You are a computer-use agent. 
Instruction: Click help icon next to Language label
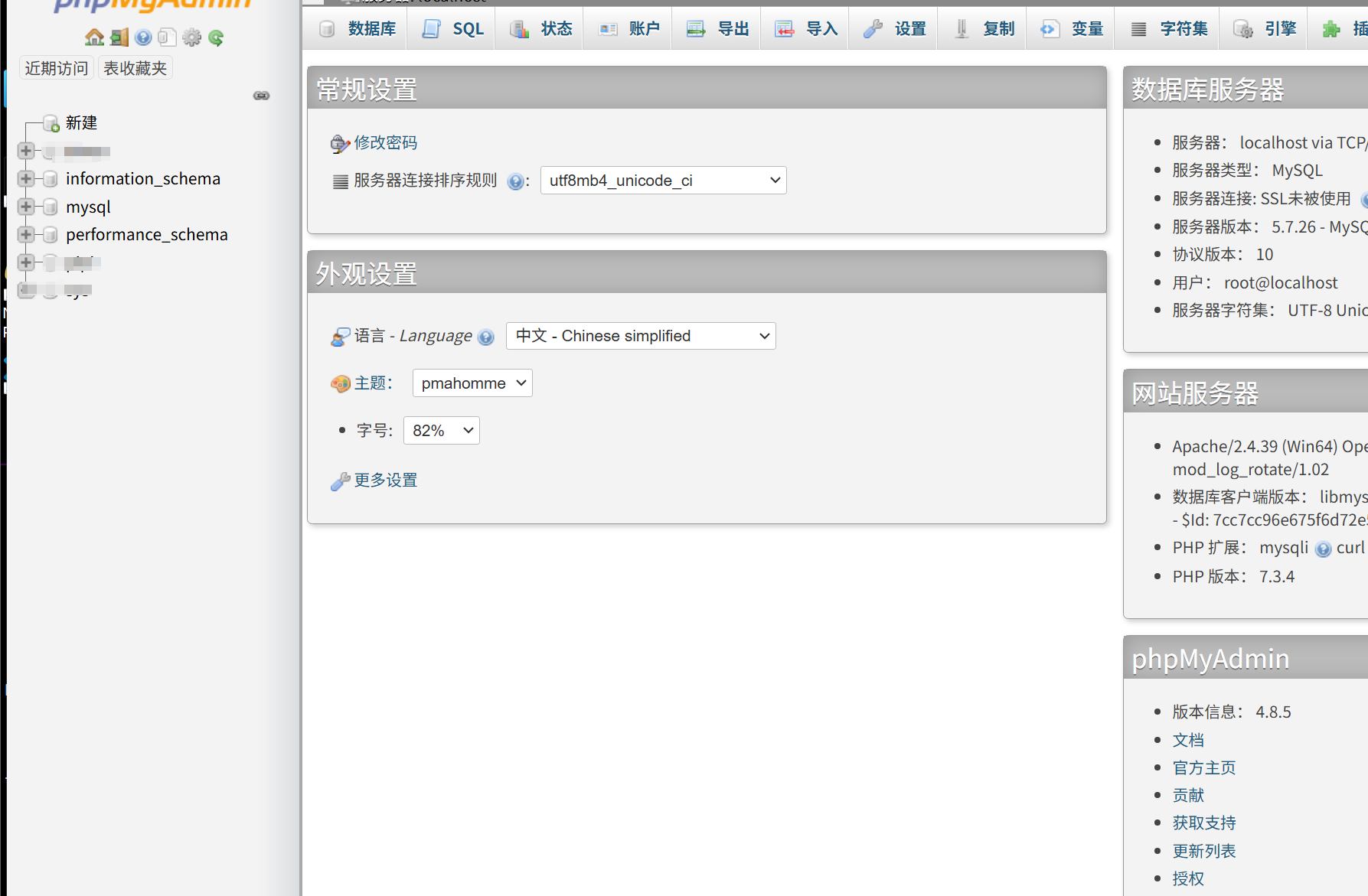tap(486, 337)
